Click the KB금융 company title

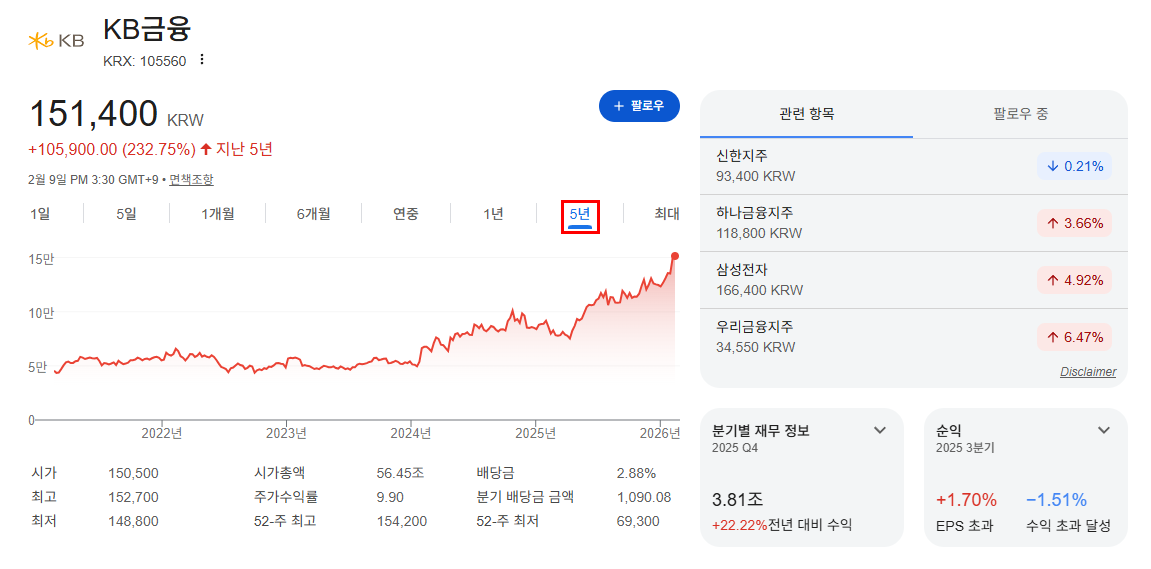(148, 29)
